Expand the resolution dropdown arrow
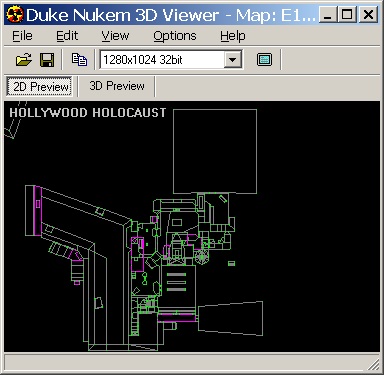 233,60
